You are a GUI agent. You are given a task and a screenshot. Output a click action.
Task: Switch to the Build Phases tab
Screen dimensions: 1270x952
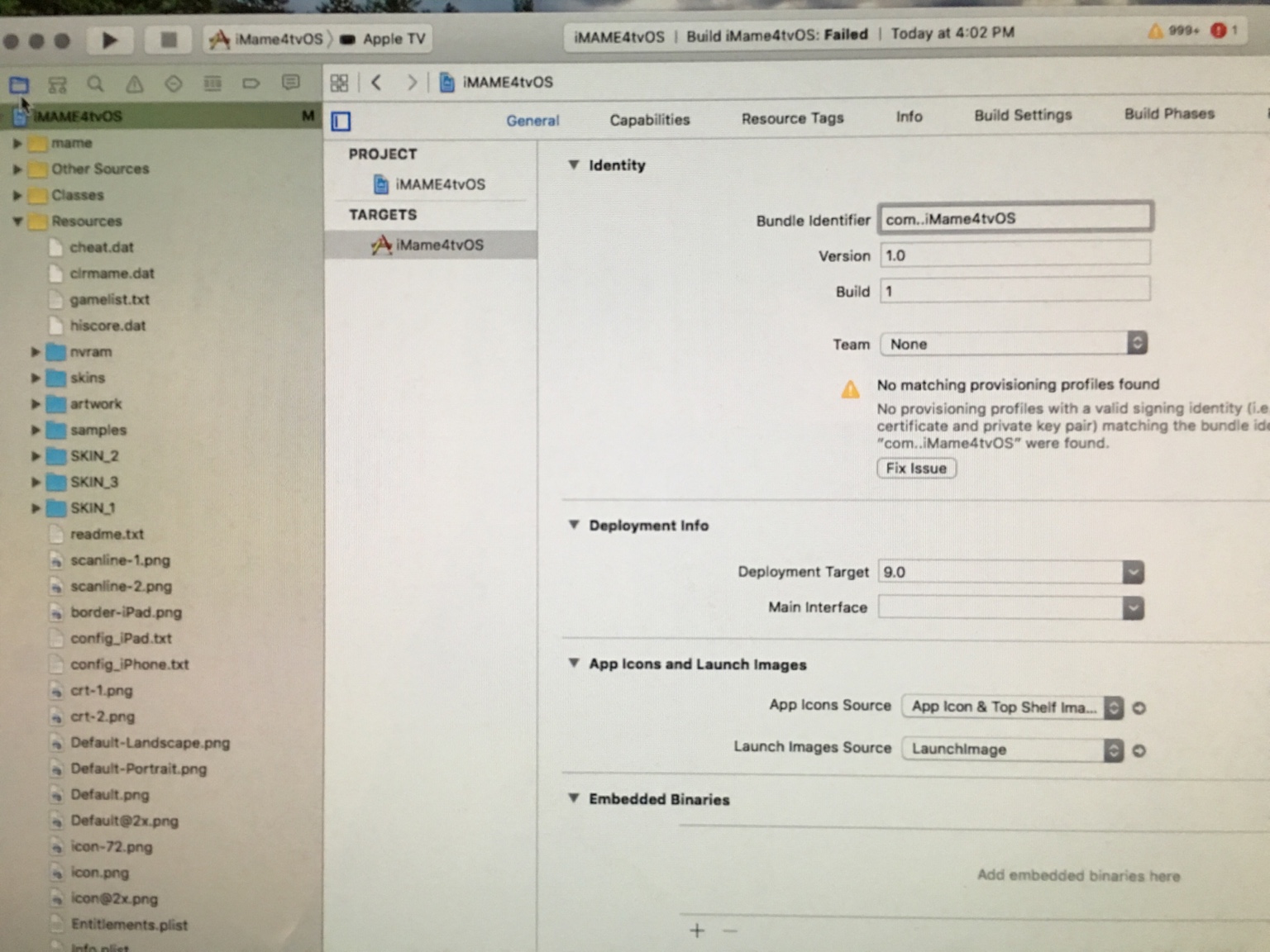click(1169, 113)
